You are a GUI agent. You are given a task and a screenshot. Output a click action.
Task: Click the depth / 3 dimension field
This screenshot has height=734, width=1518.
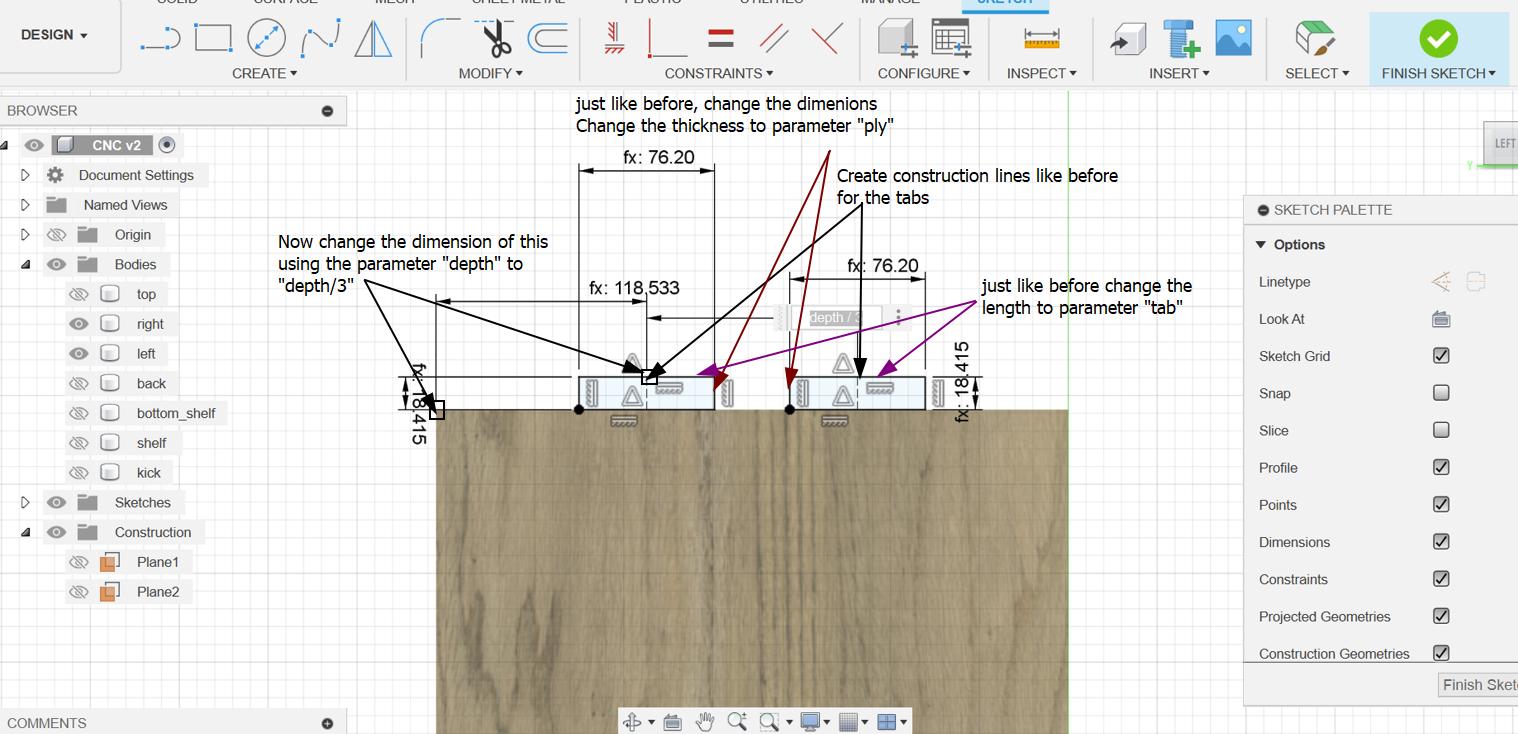[x=836, y=318]
